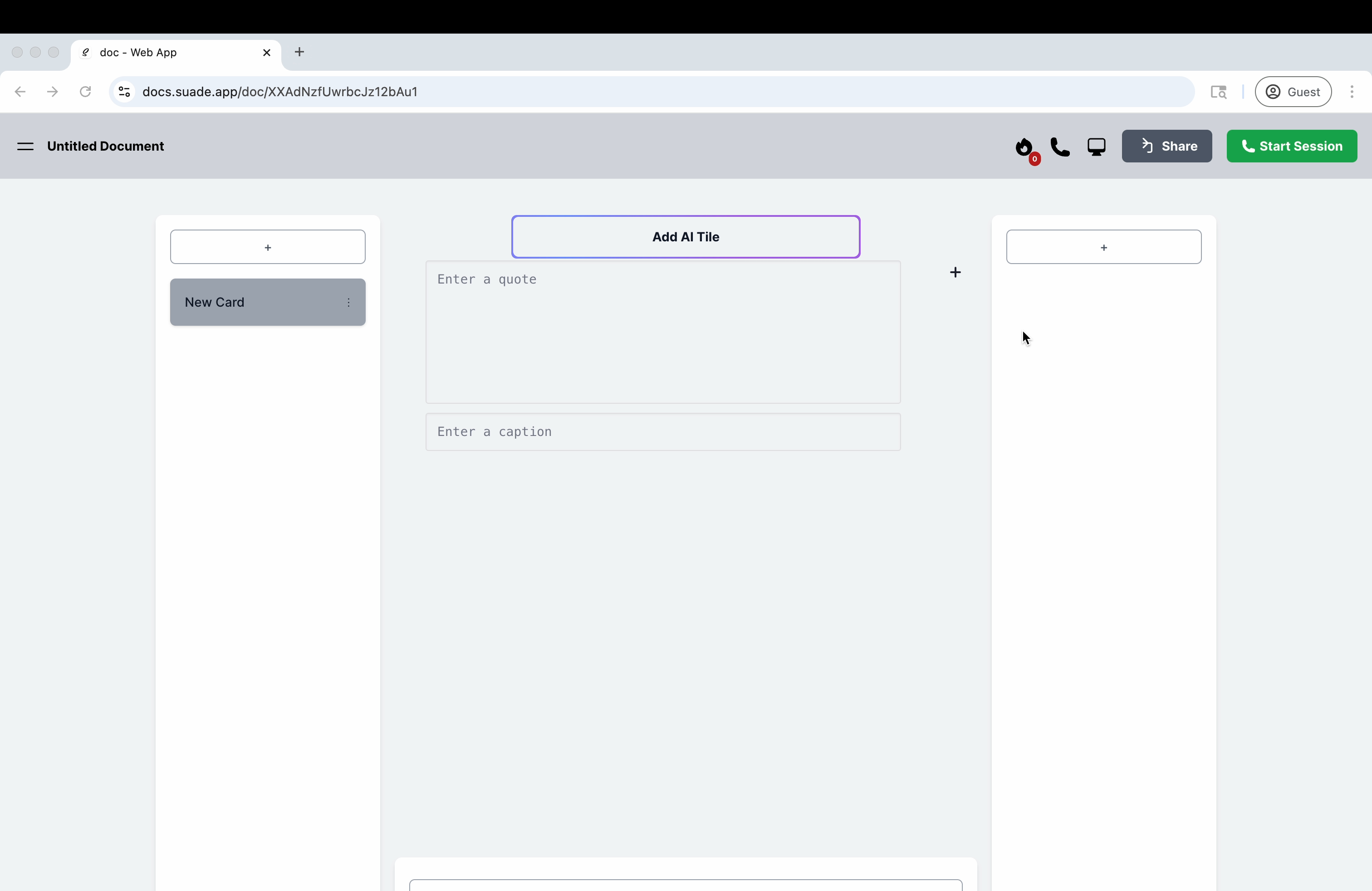Click the browser forward arrow
This screenshot has width=1372, height=891.
coord(53,92)
